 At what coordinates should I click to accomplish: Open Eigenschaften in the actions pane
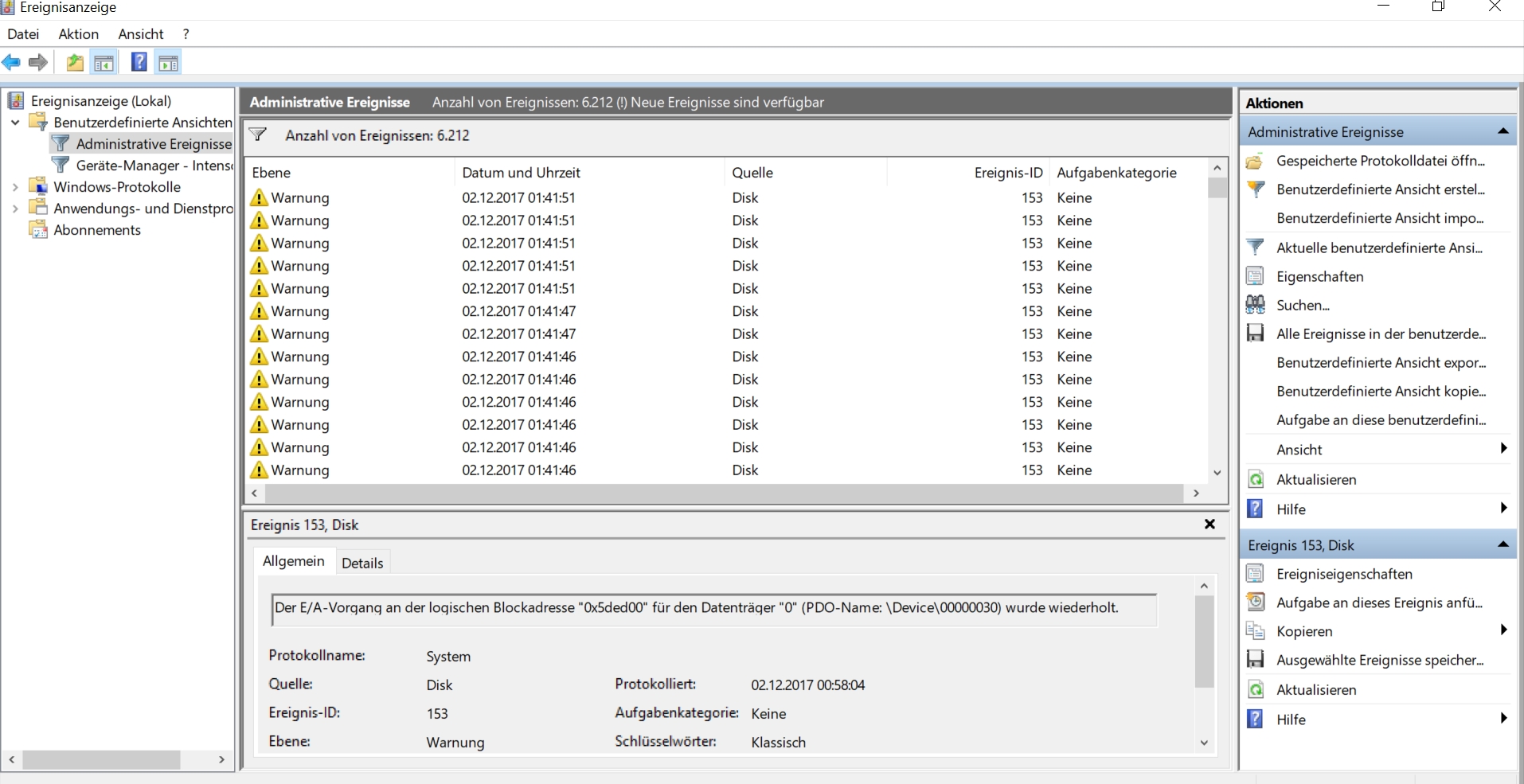click(x=1319, y=276)
